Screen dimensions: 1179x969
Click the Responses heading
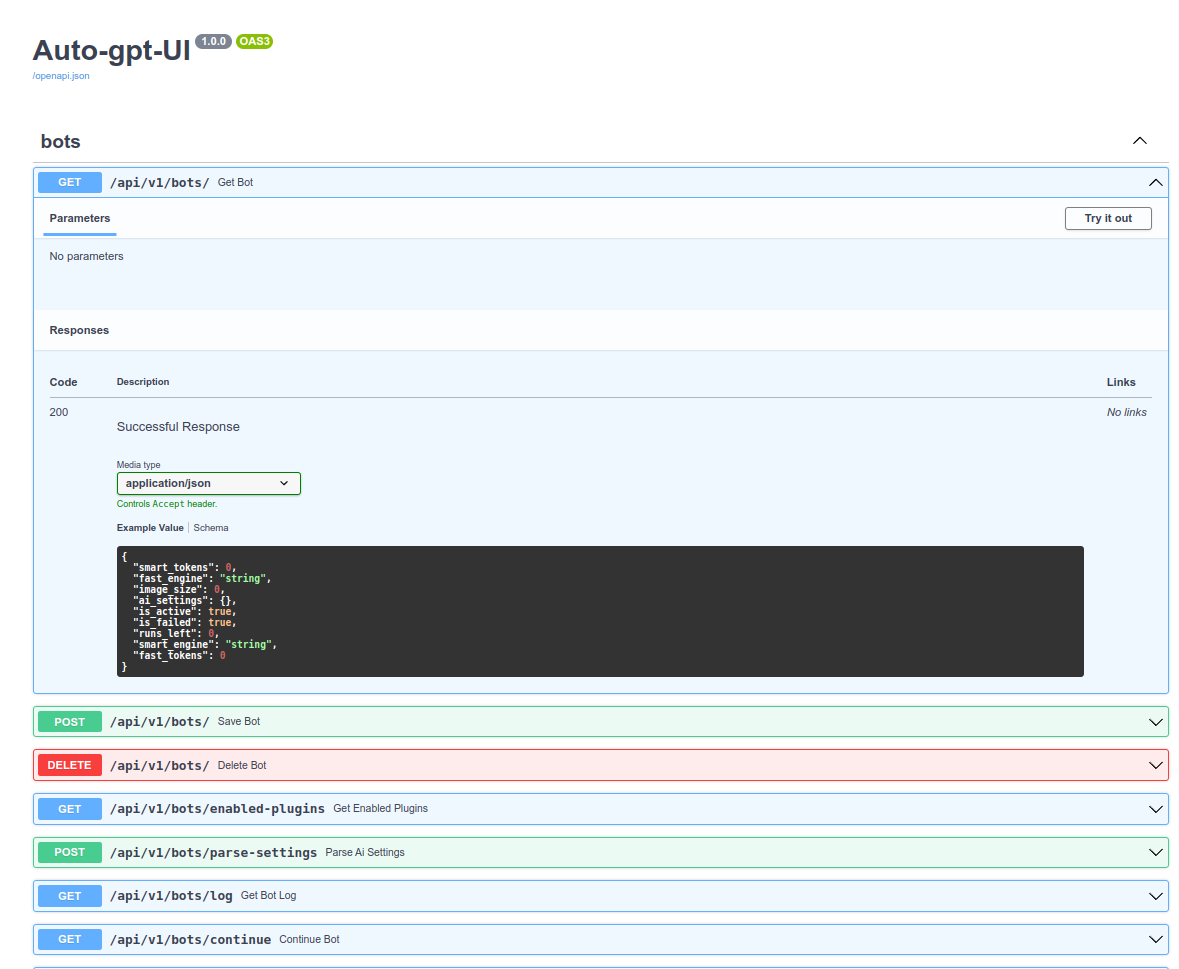[79, 330]
